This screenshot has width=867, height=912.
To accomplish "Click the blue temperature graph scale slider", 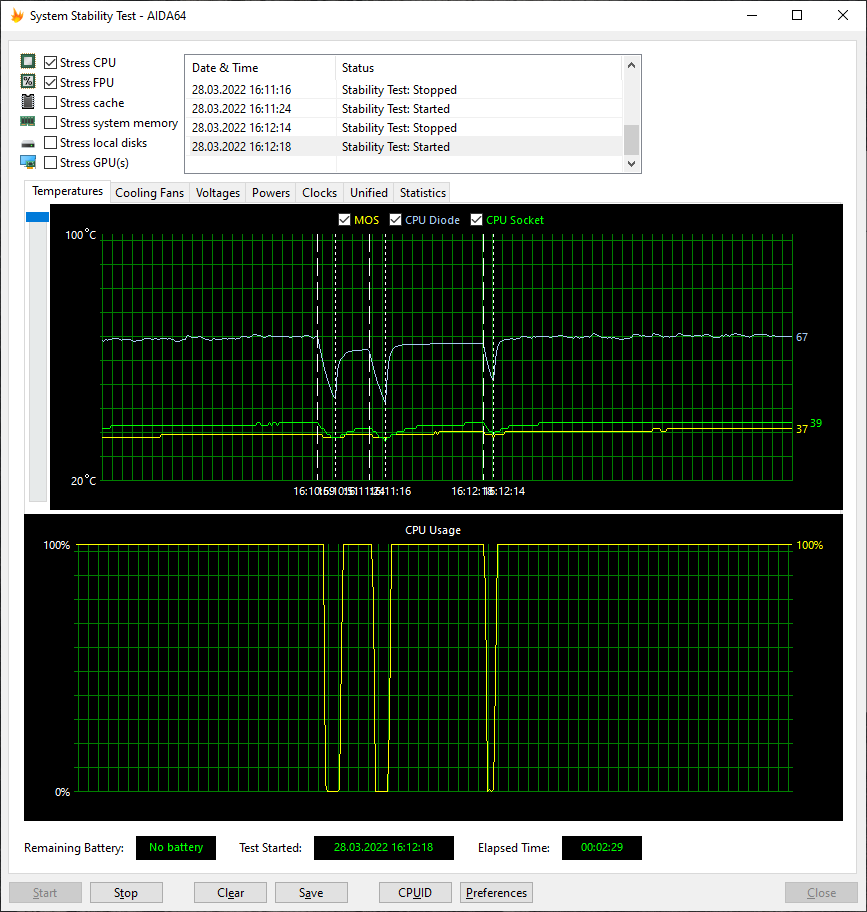I will click(x=37, y=217).
